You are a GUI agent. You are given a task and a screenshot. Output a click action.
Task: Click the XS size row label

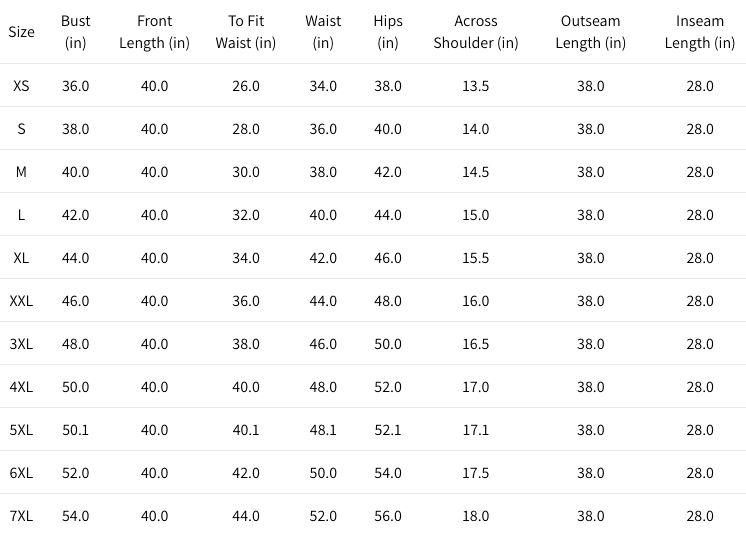coord(21,86)
